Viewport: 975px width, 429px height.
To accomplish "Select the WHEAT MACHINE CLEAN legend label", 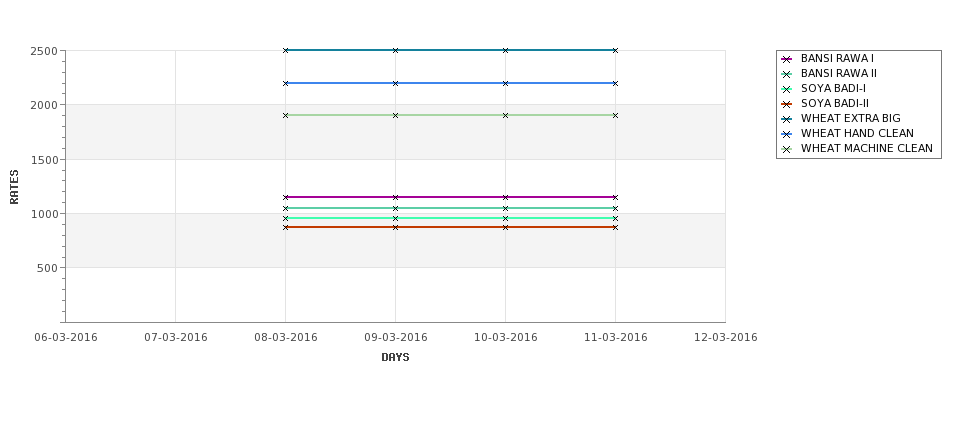I will (x=866, y=149).
